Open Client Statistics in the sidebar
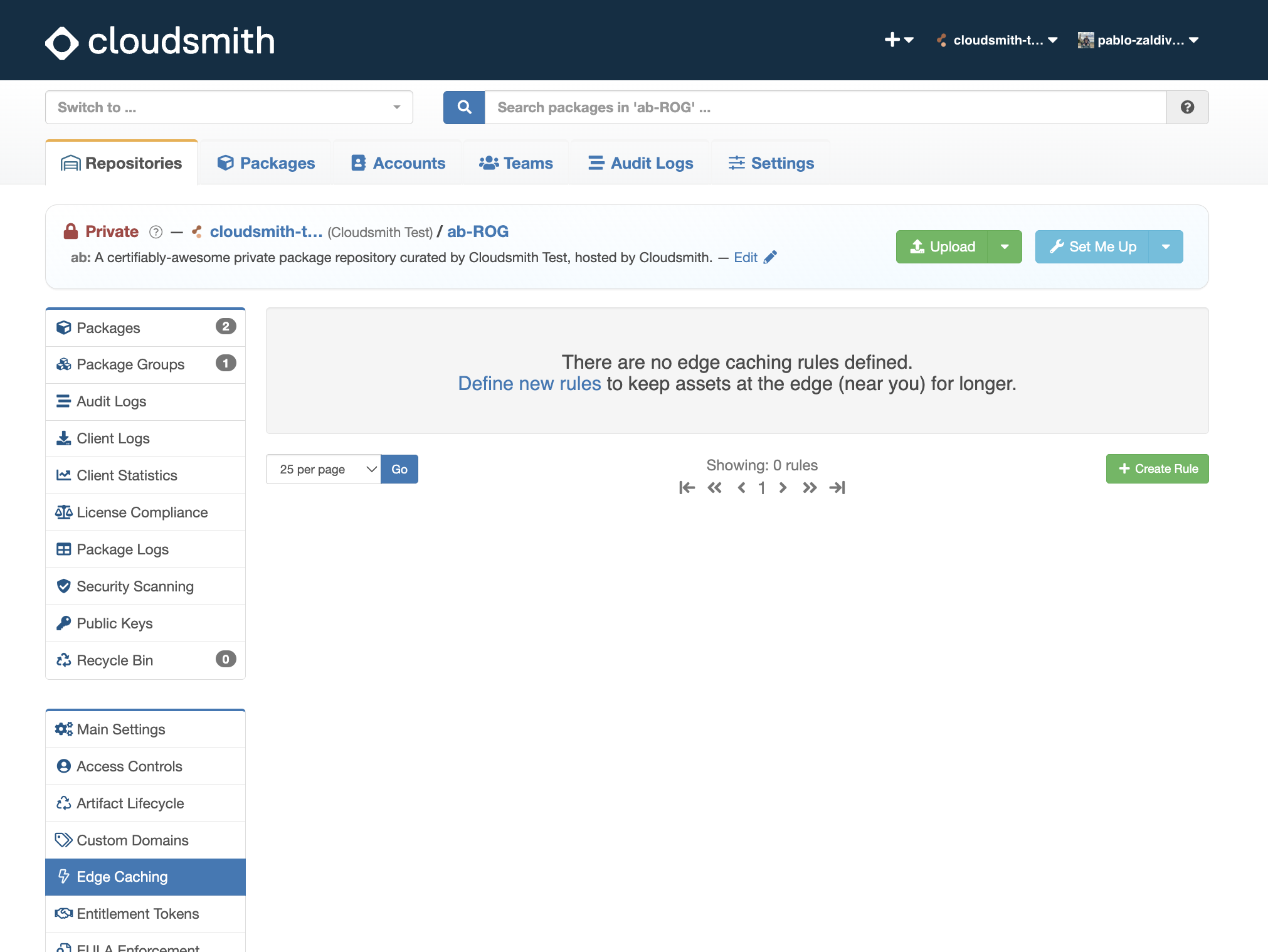Screen dimensions: 1268x952 (145, 475)
